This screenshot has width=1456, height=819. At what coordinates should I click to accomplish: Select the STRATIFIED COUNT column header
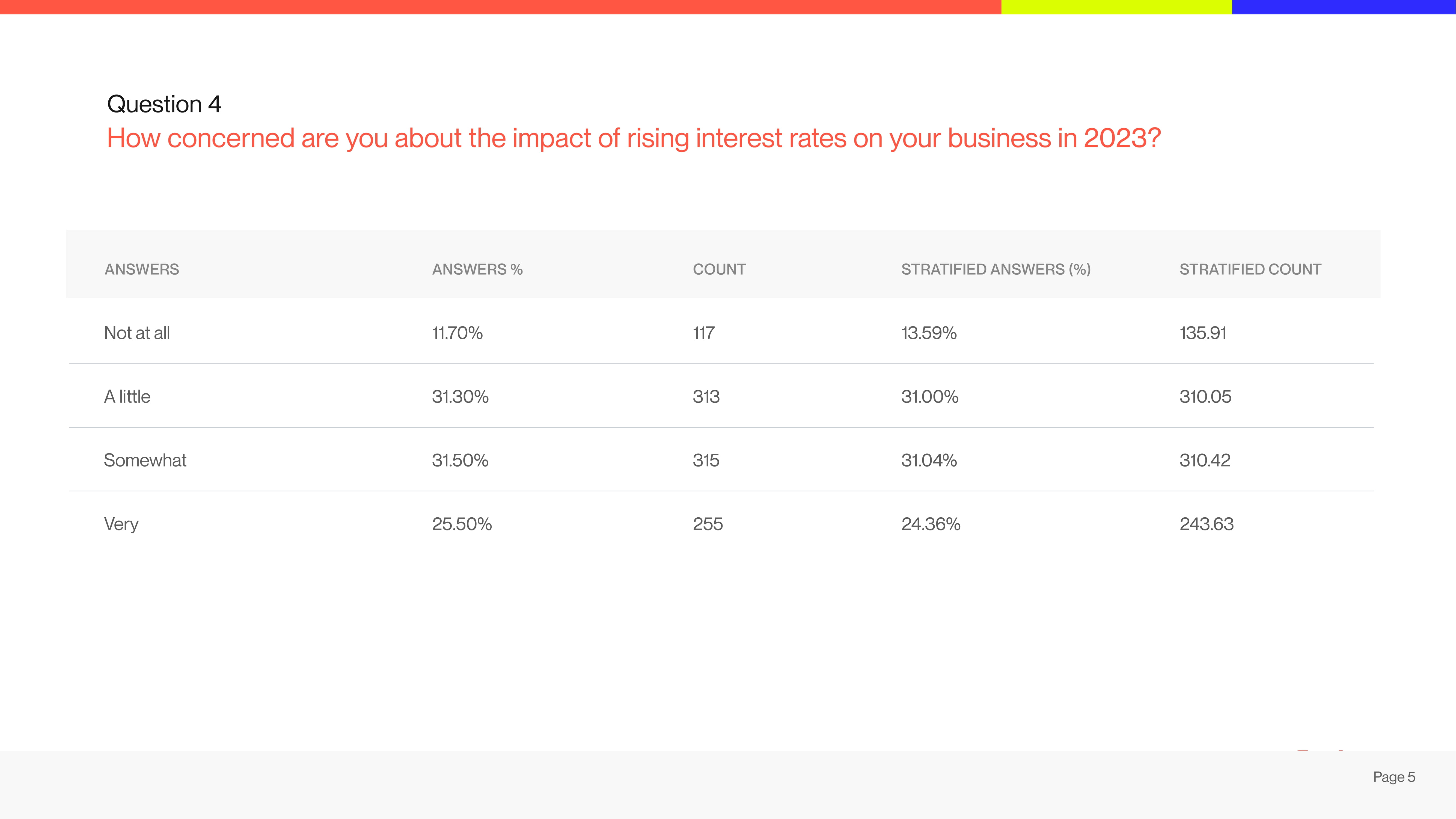tap(1250, 269)
